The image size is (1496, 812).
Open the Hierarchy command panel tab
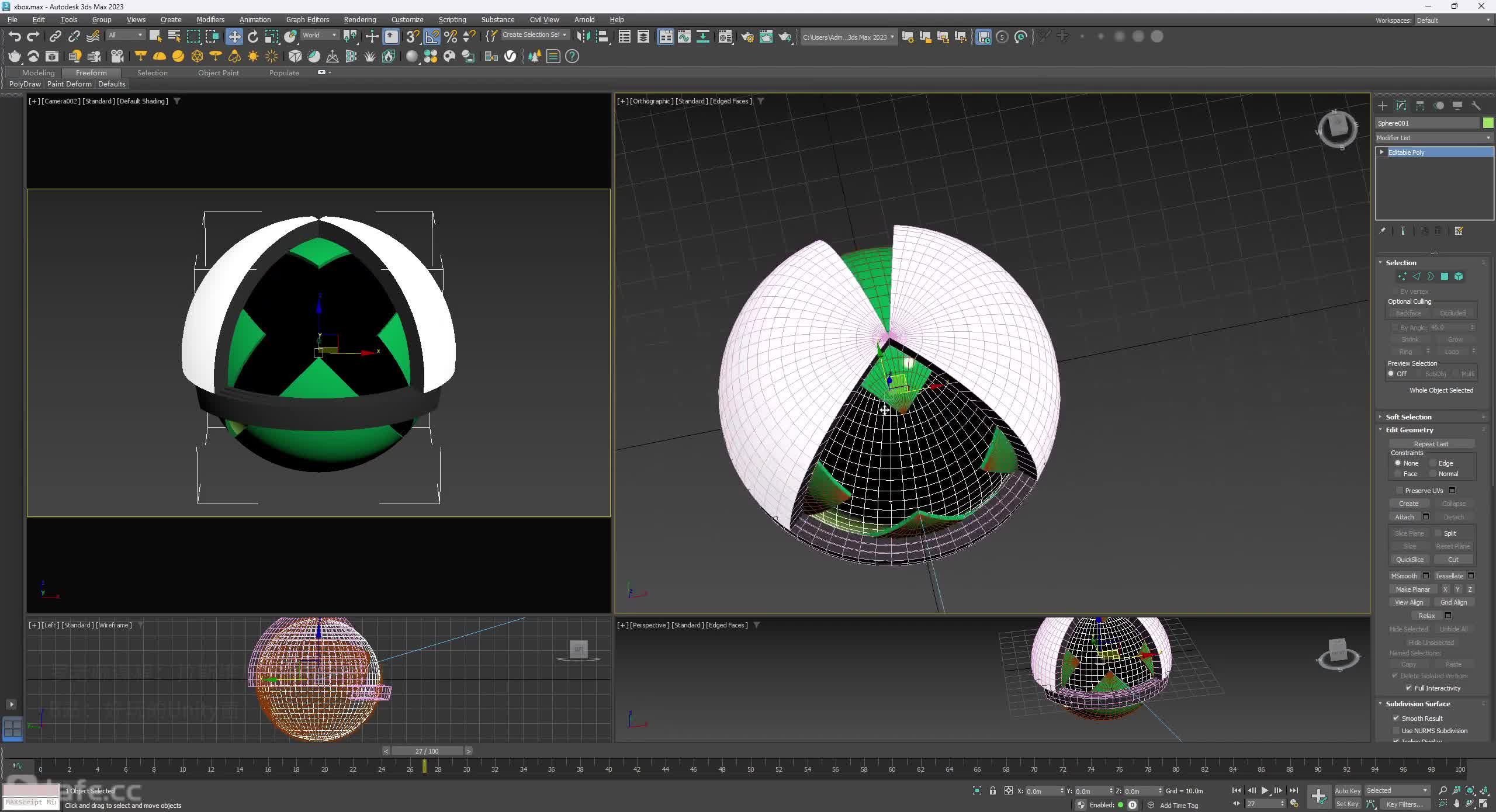tap(1420, 106)
